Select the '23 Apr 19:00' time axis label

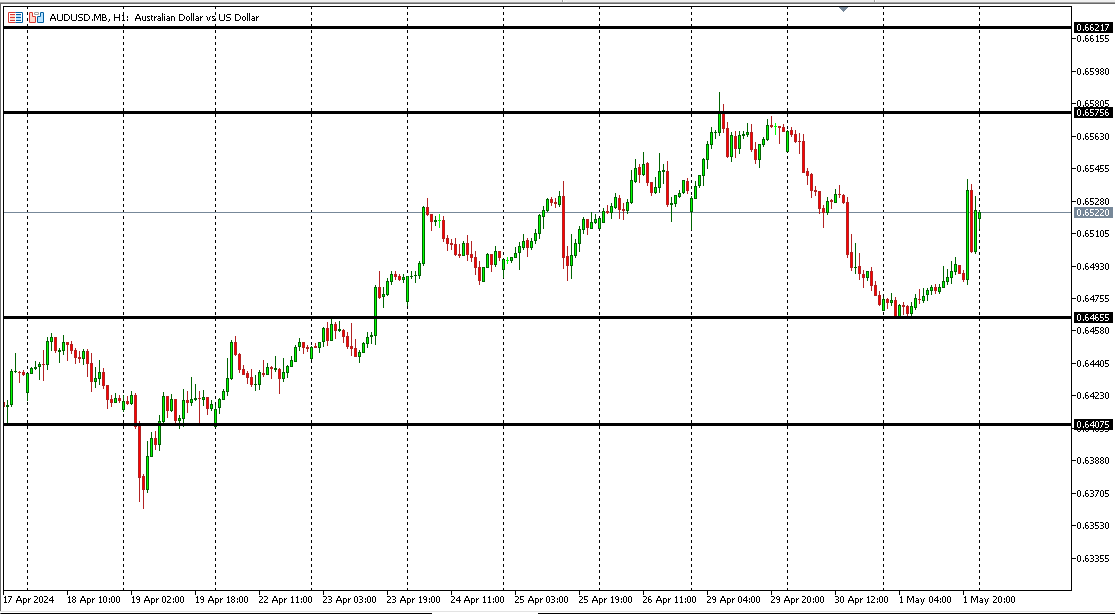point(414,599)
